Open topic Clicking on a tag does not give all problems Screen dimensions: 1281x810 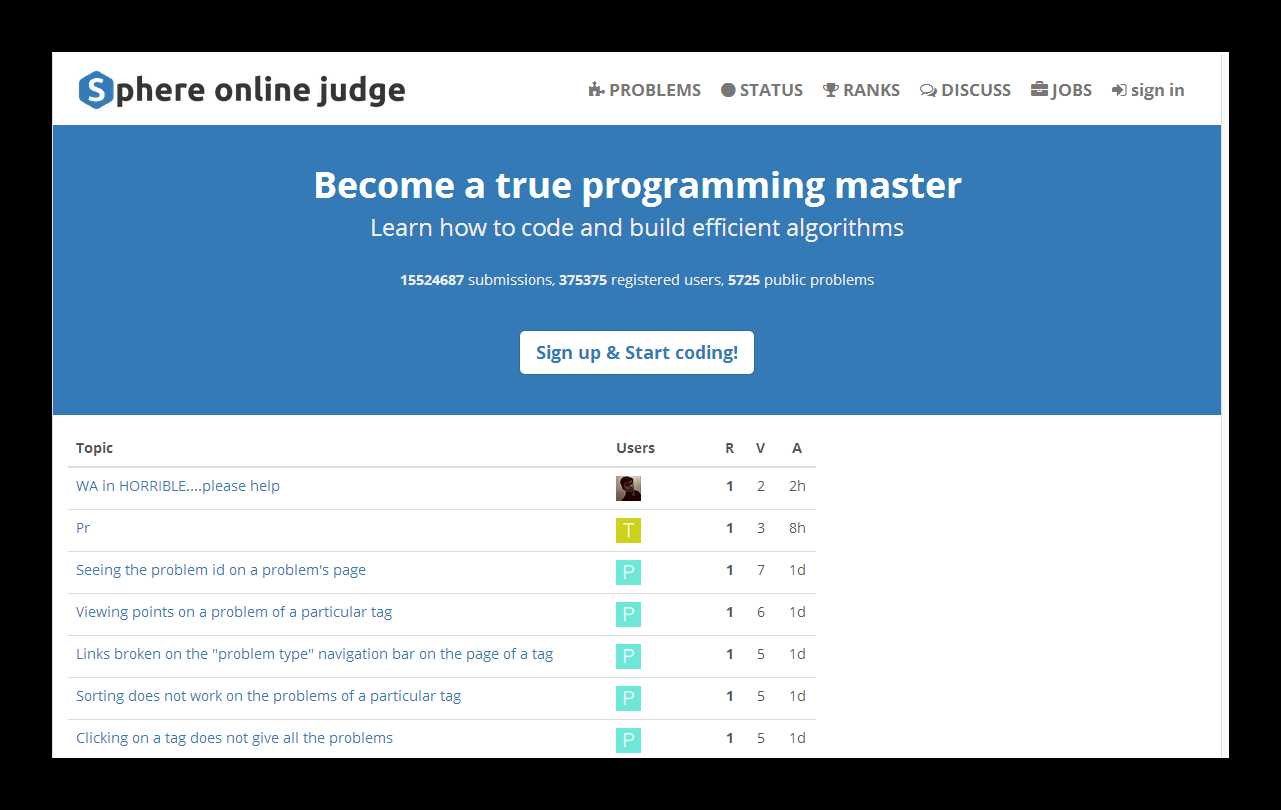(x=234, y=738)
